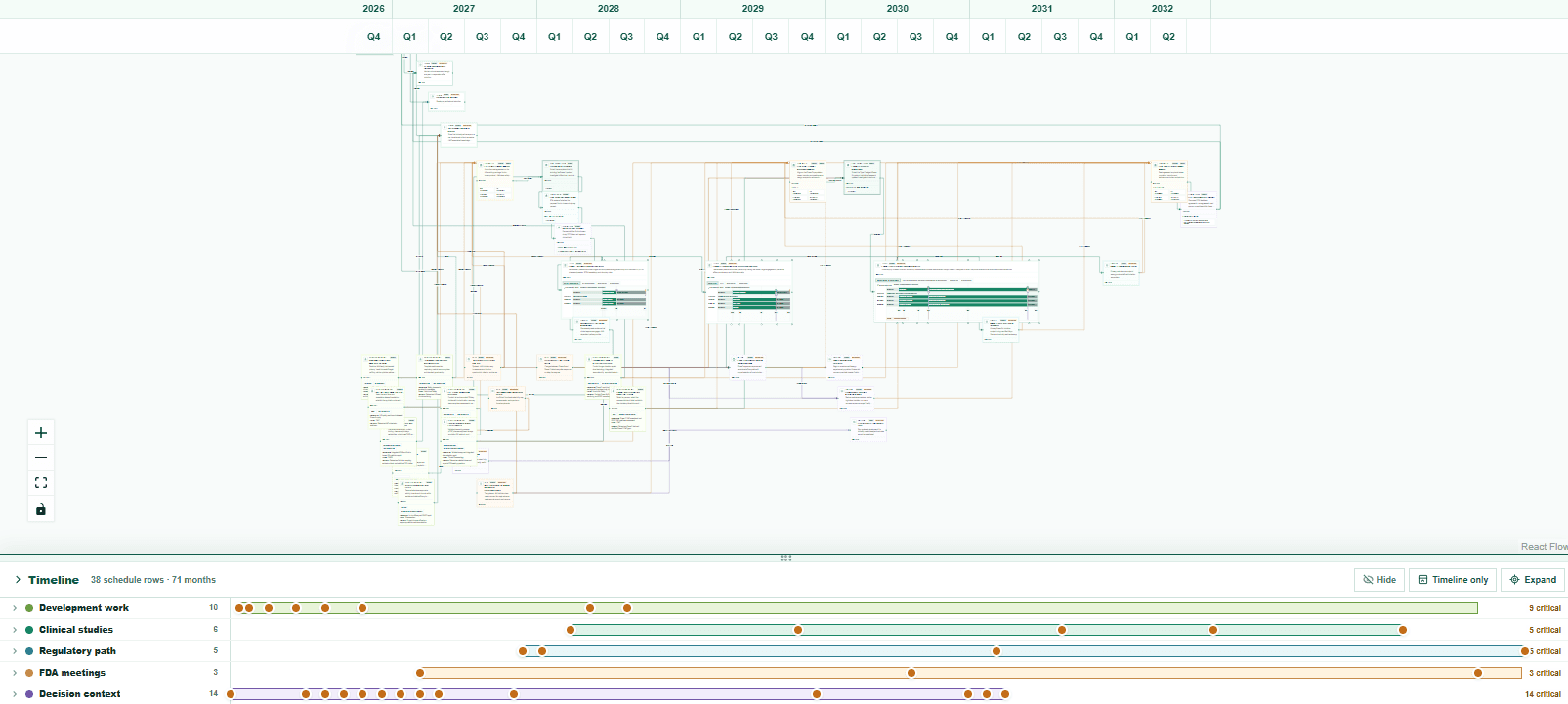Screen dimensions: 1568x704
Task: Click the orange FDA meetings dot
Action: point(29,673)
